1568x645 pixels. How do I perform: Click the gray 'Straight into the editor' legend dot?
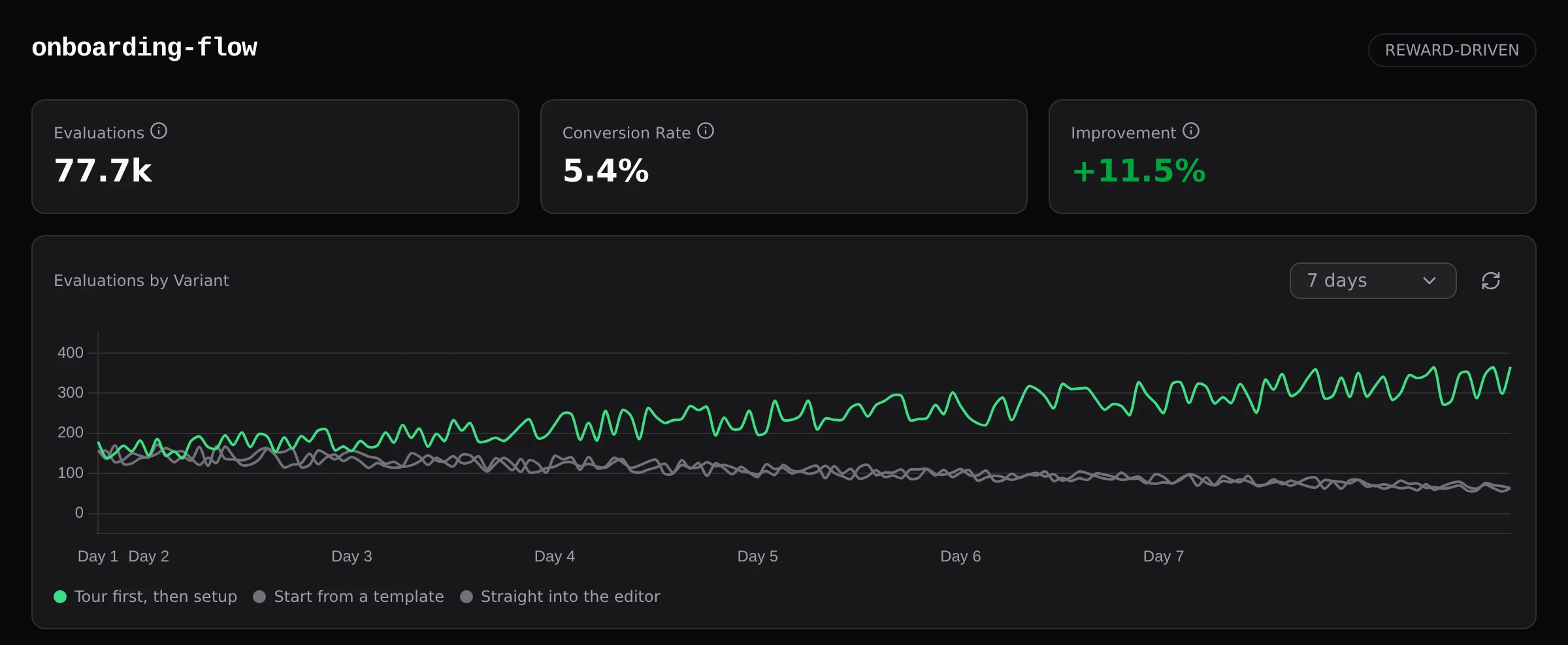(466, 597)
